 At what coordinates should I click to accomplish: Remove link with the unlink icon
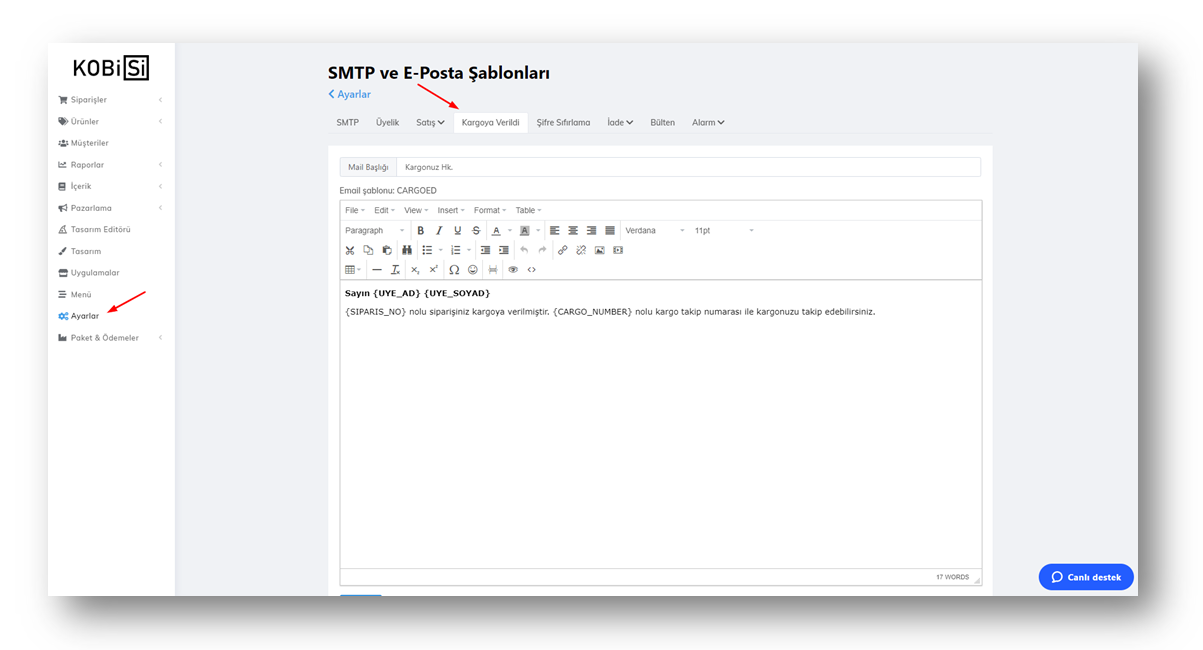click(581, 250)
